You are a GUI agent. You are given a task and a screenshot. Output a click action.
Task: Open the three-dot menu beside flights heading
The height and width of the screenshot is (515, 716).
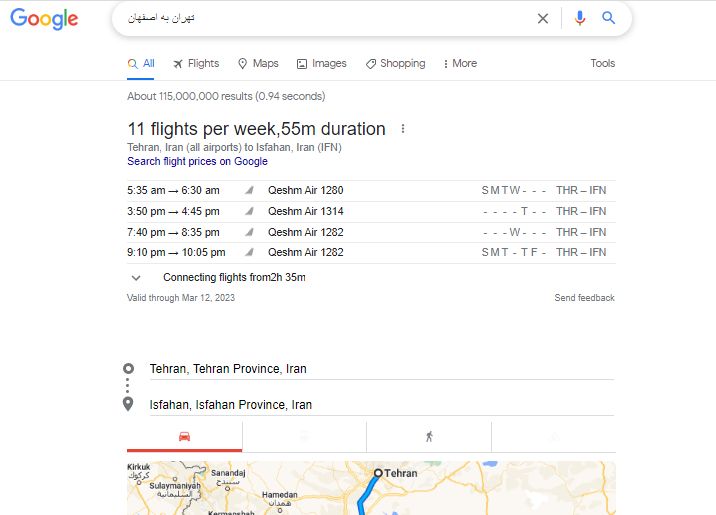pyautogui.click(x=403, y=129)
